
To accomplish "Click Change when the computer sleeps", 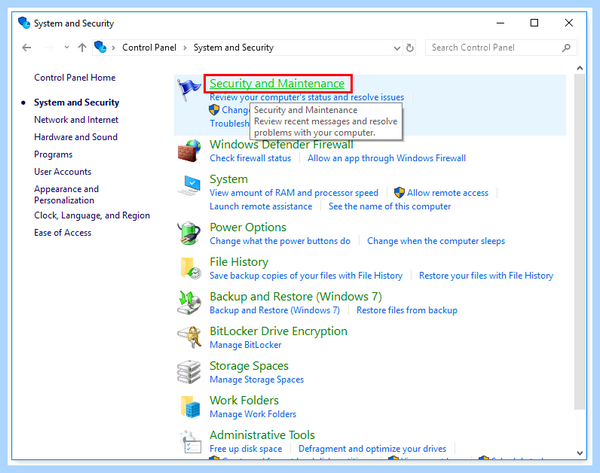I will 436,241.
